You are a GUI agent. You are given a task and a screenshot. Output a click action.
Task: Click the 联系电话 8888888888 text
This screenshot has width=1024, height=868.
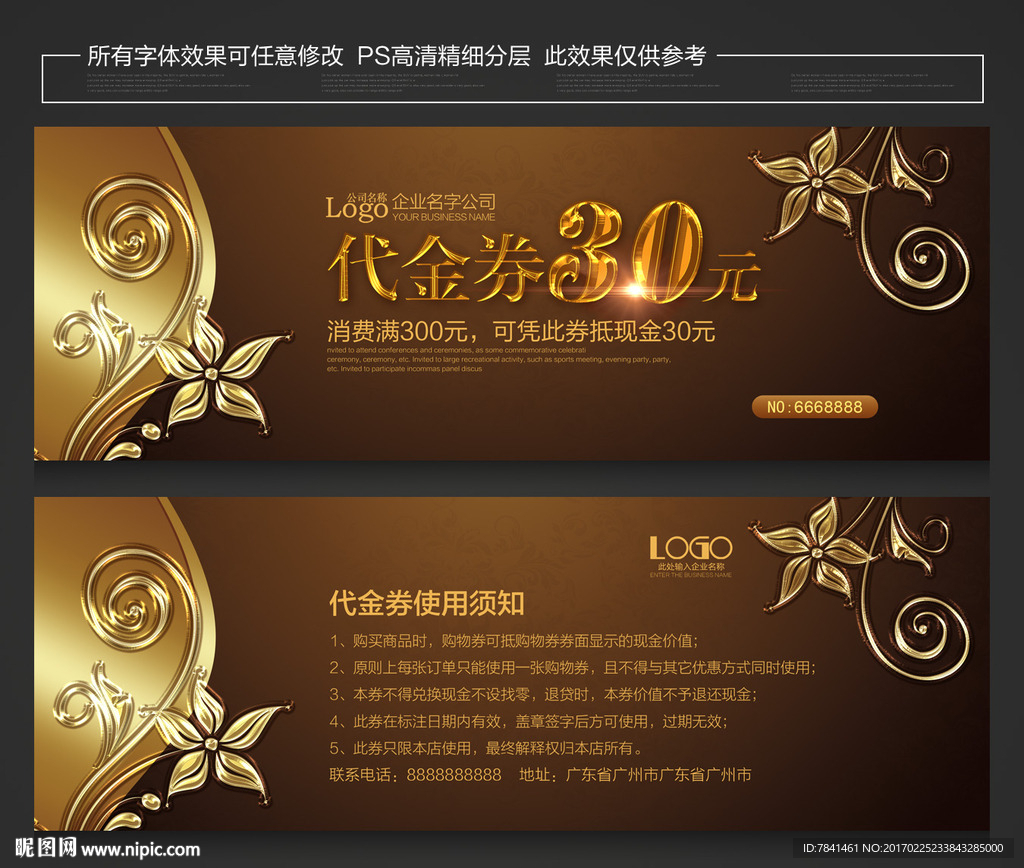[x=415, y=775]
